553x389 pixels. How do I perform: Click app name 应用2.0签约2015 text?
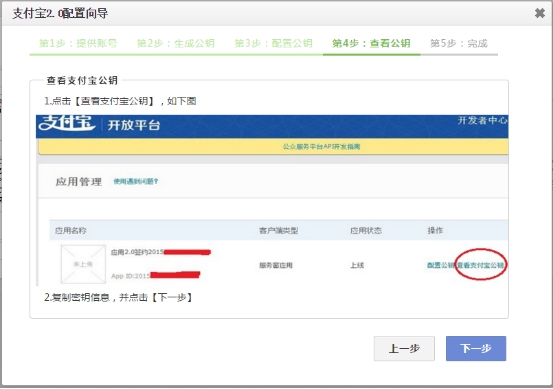click(x=137, y=252)
